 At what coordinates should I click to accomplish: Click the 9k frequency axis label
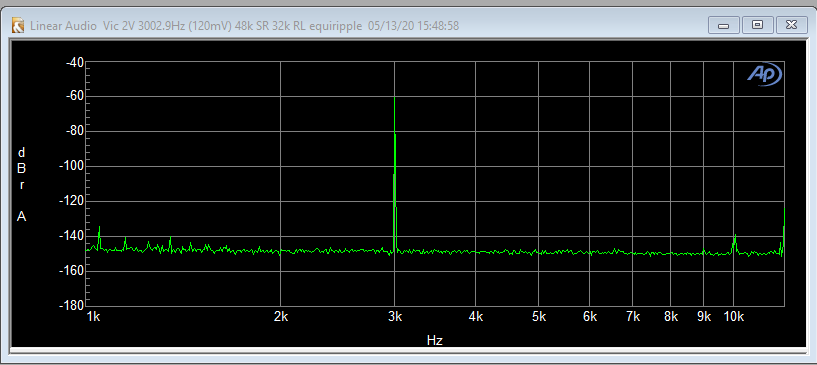704,317
